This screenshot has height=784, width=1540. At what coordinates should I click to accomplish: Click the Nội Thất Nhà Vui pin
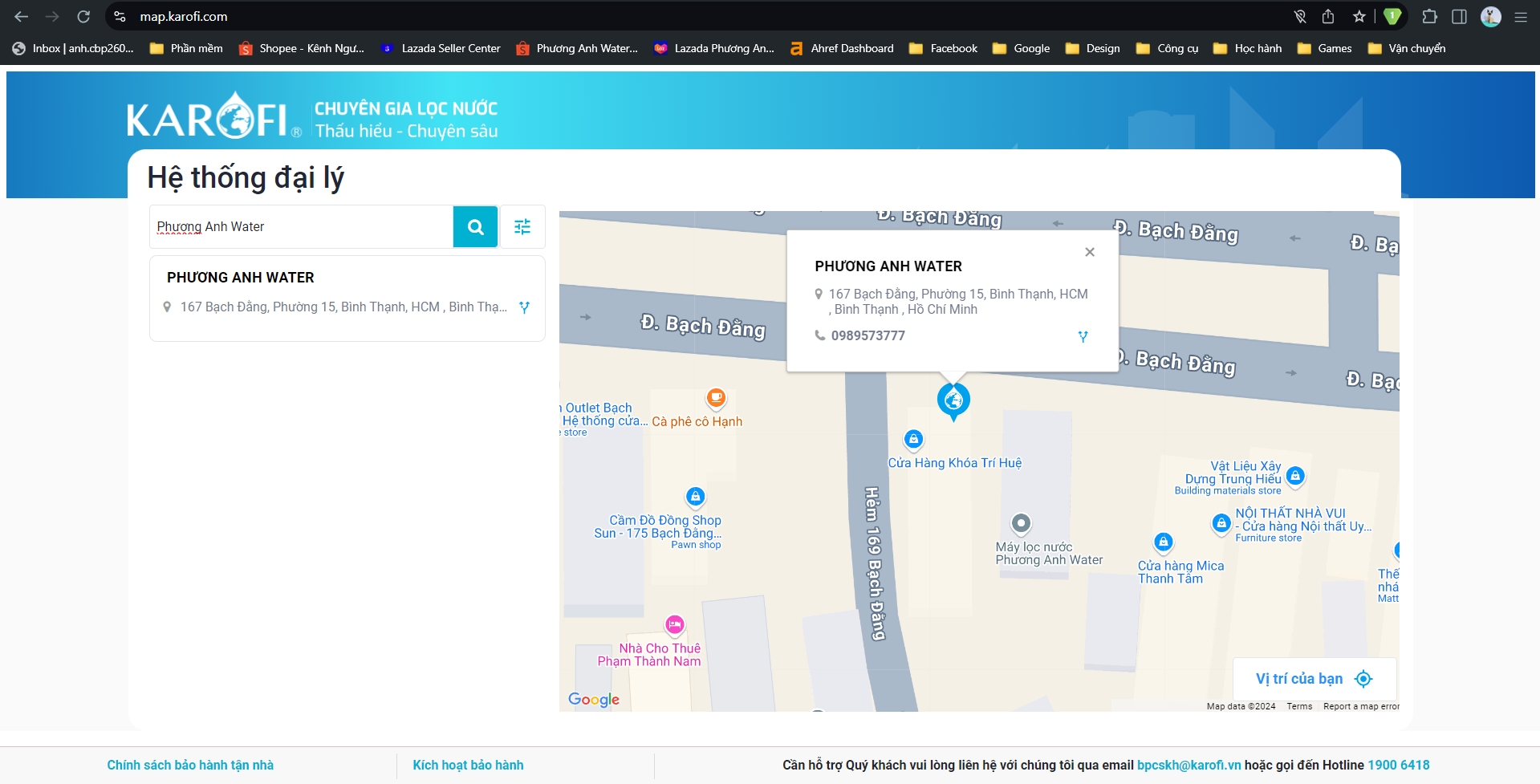point(1221,524)
